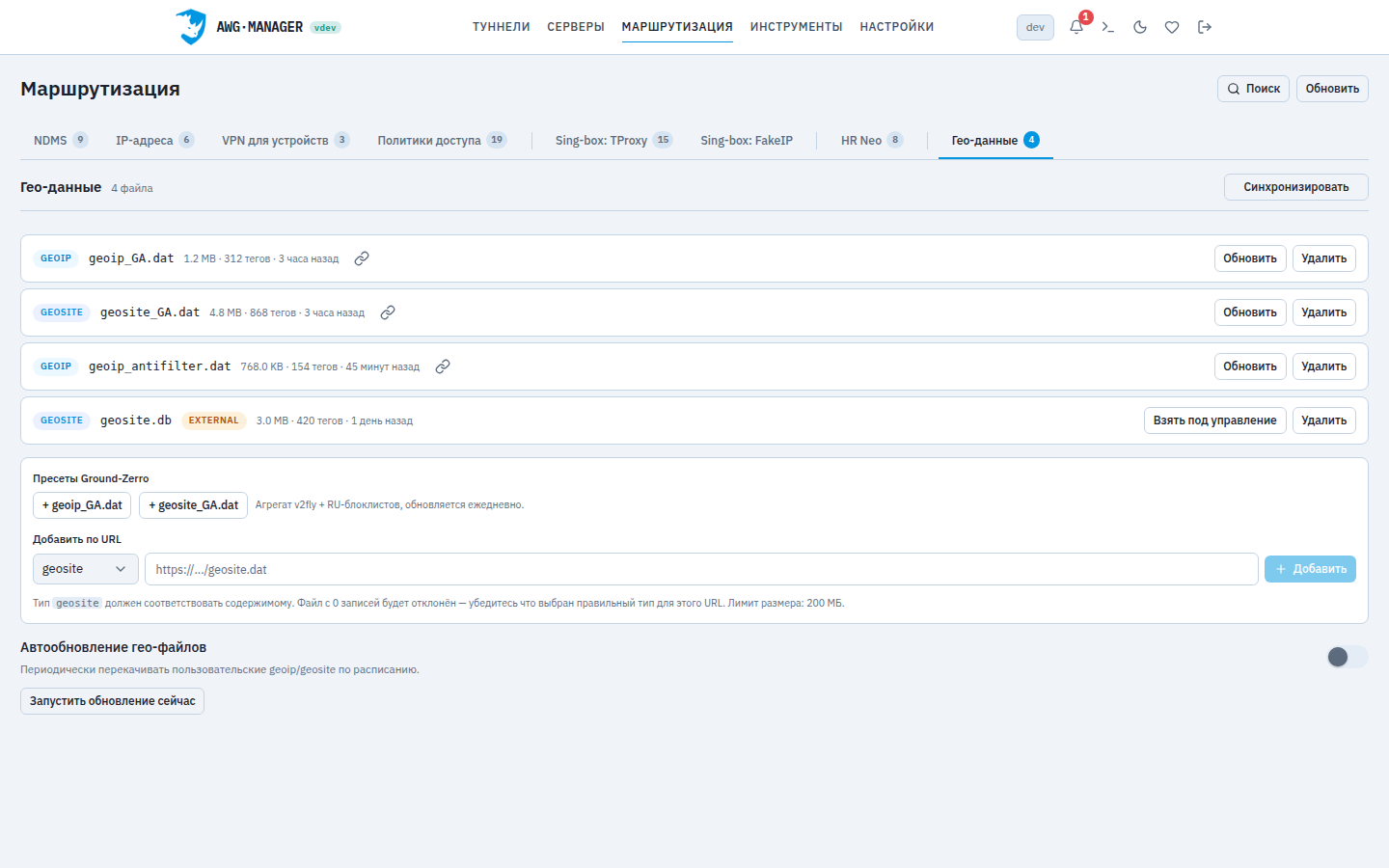
Task: Add the + geosite_GA.dat preset
Action: (193, 505)
